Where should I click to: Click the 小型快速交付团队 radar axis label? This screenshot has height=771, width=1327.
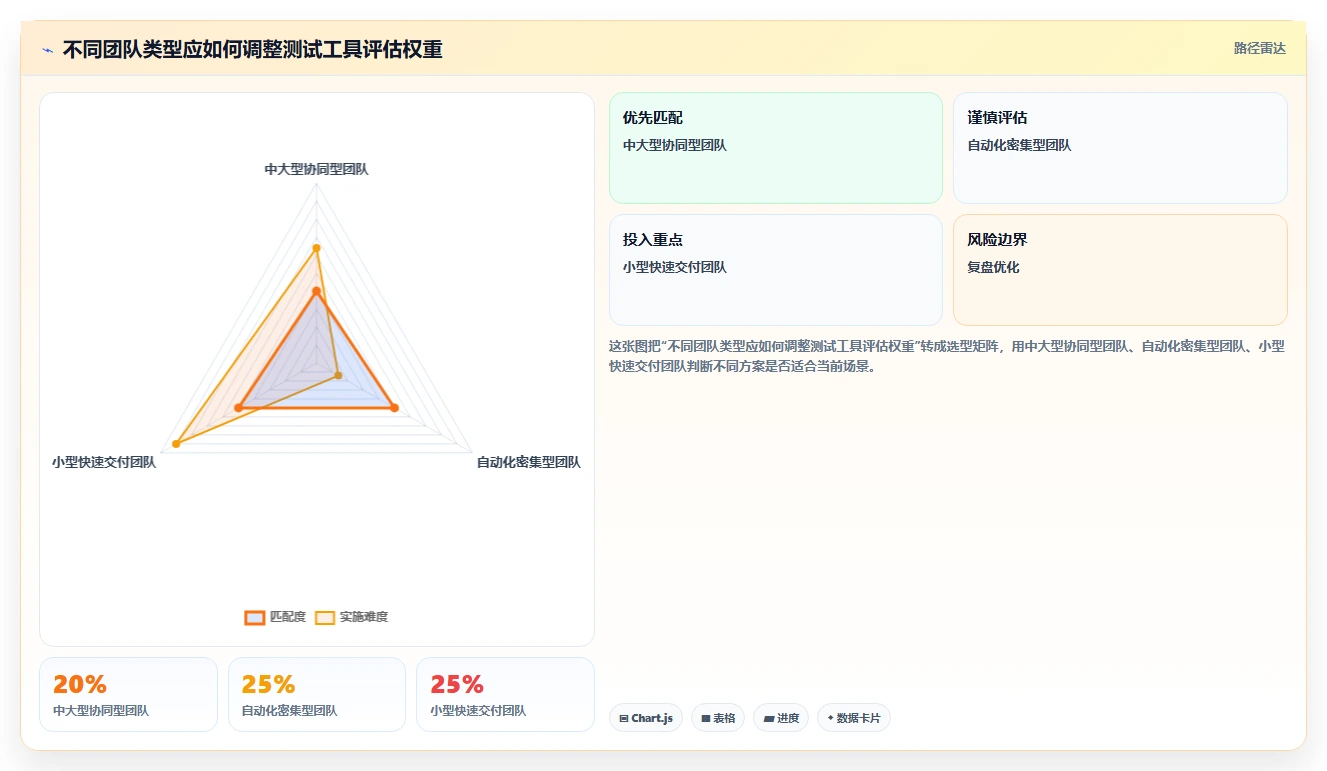tap(104, 462)
